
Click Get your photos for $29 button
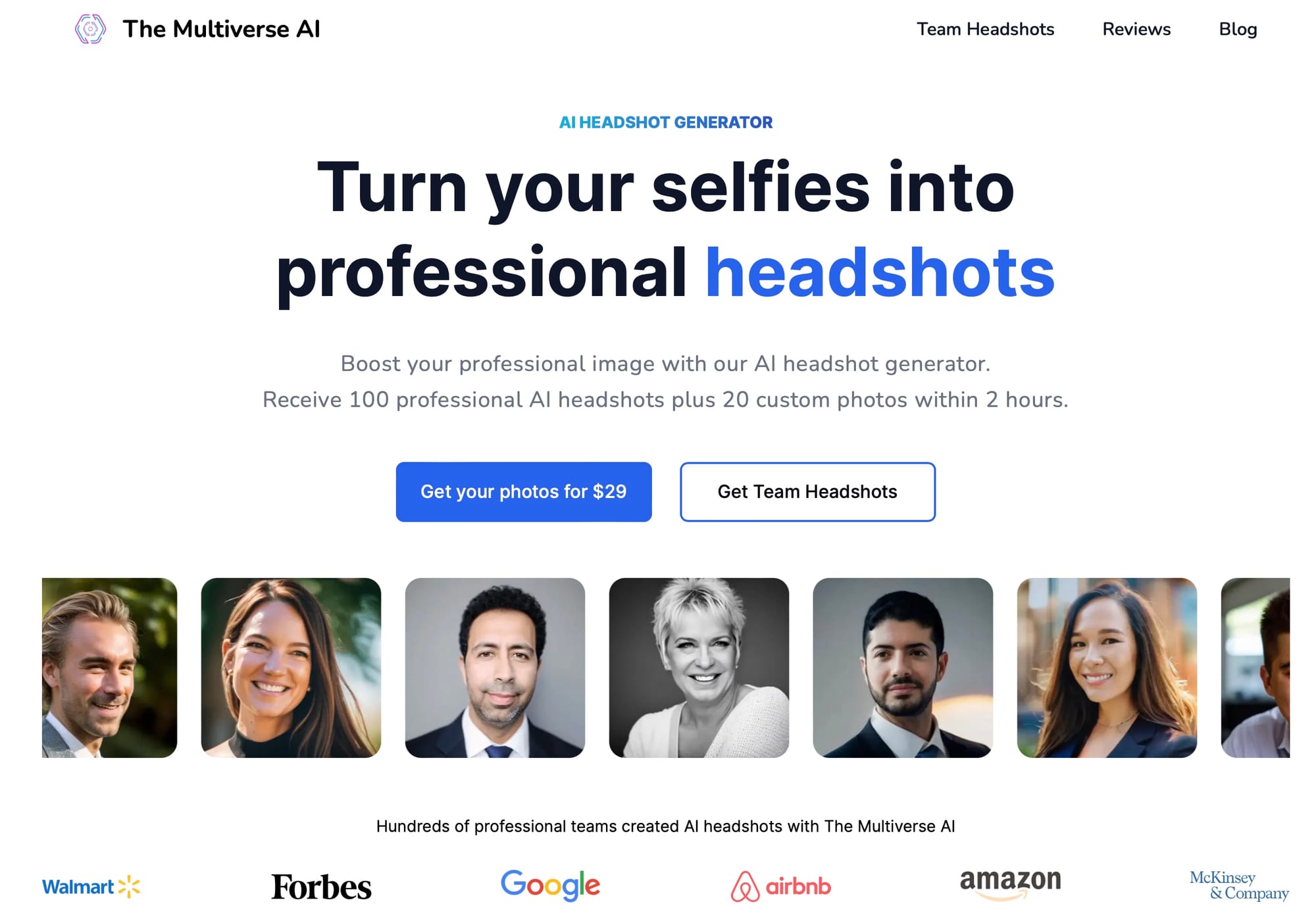click(524, 491)
